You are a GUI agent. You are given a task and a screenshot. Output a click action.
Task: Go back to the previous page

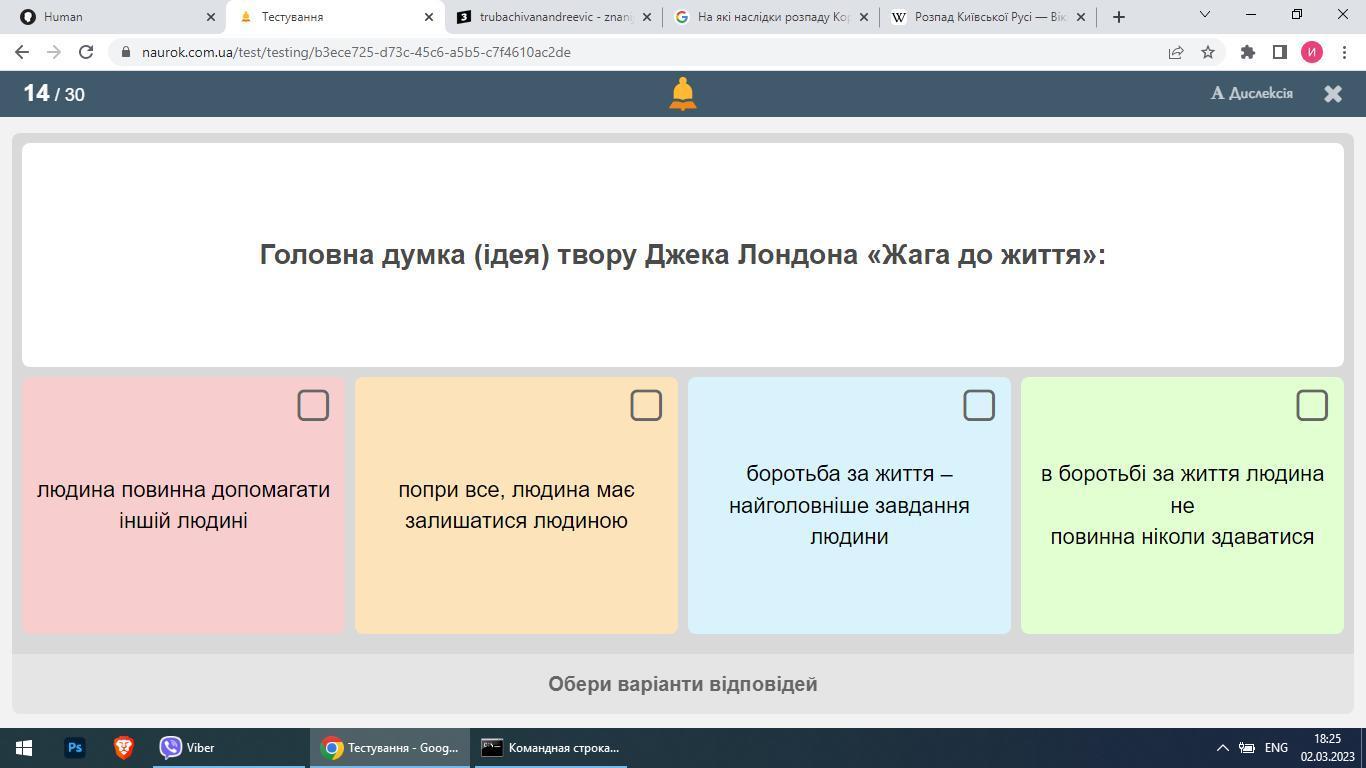click(22, 52)
